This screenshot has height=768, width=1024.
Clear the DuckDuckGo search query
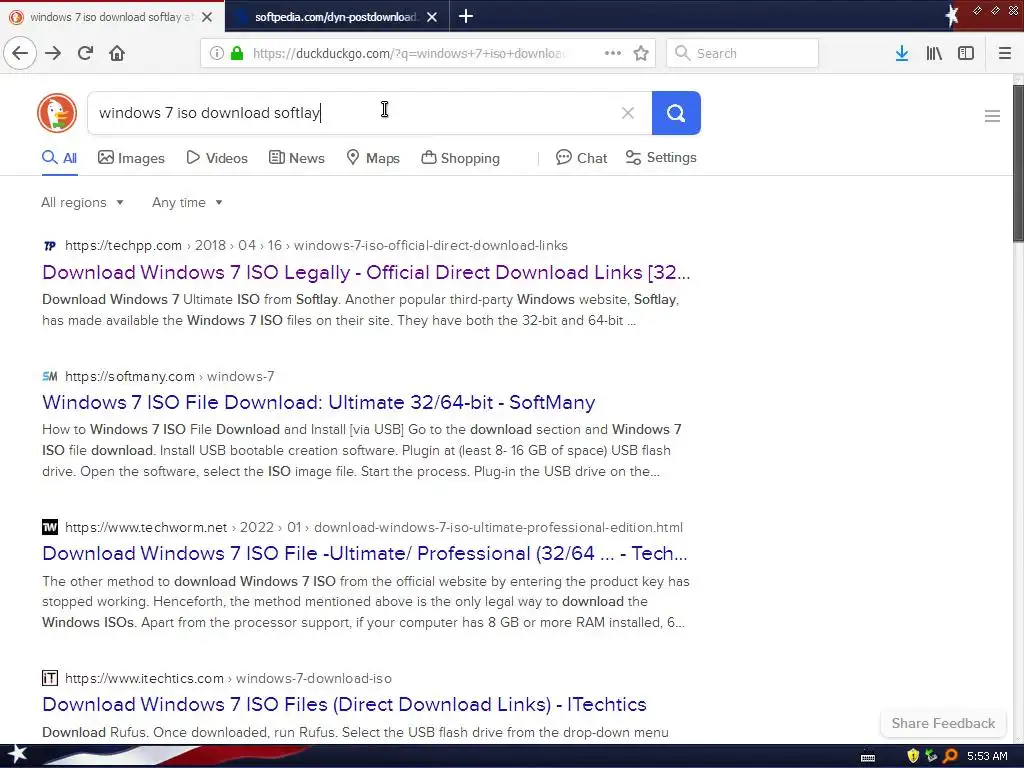point(628,113)
